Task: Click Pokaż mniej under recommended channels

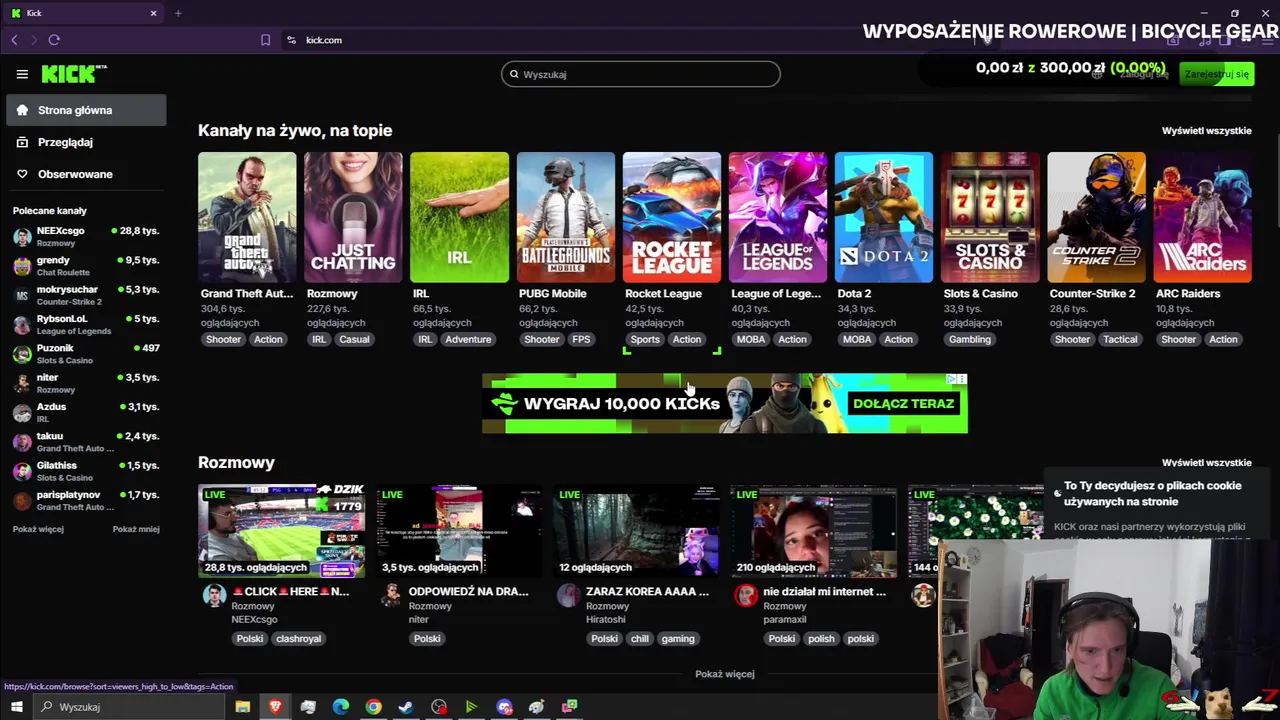Action: click(136, 529)
